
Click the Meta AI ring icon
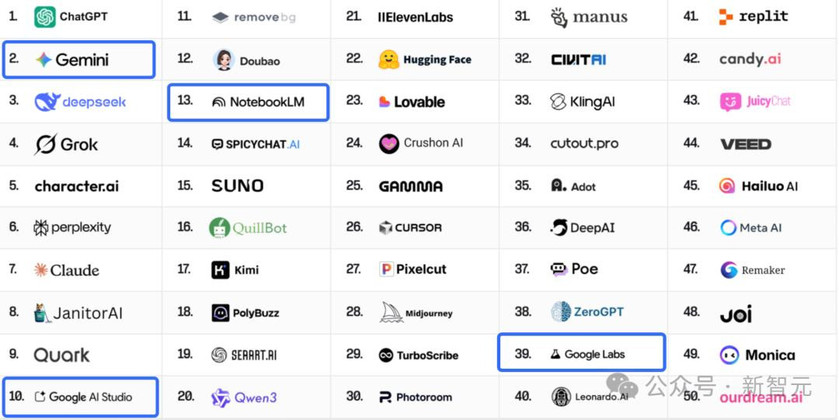tap(728, 228)
